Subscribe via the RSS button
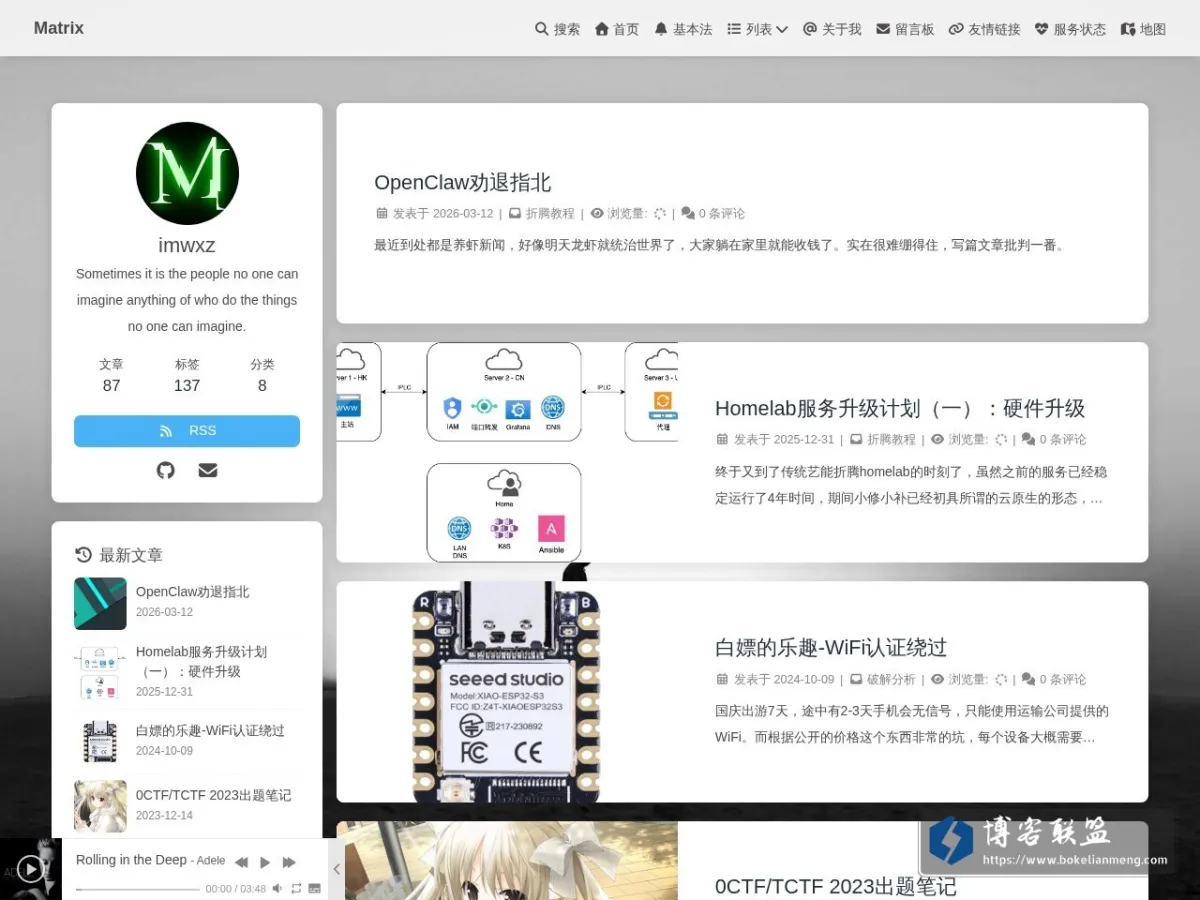This screenshot has height=900, width=1200. pos(187,431)
